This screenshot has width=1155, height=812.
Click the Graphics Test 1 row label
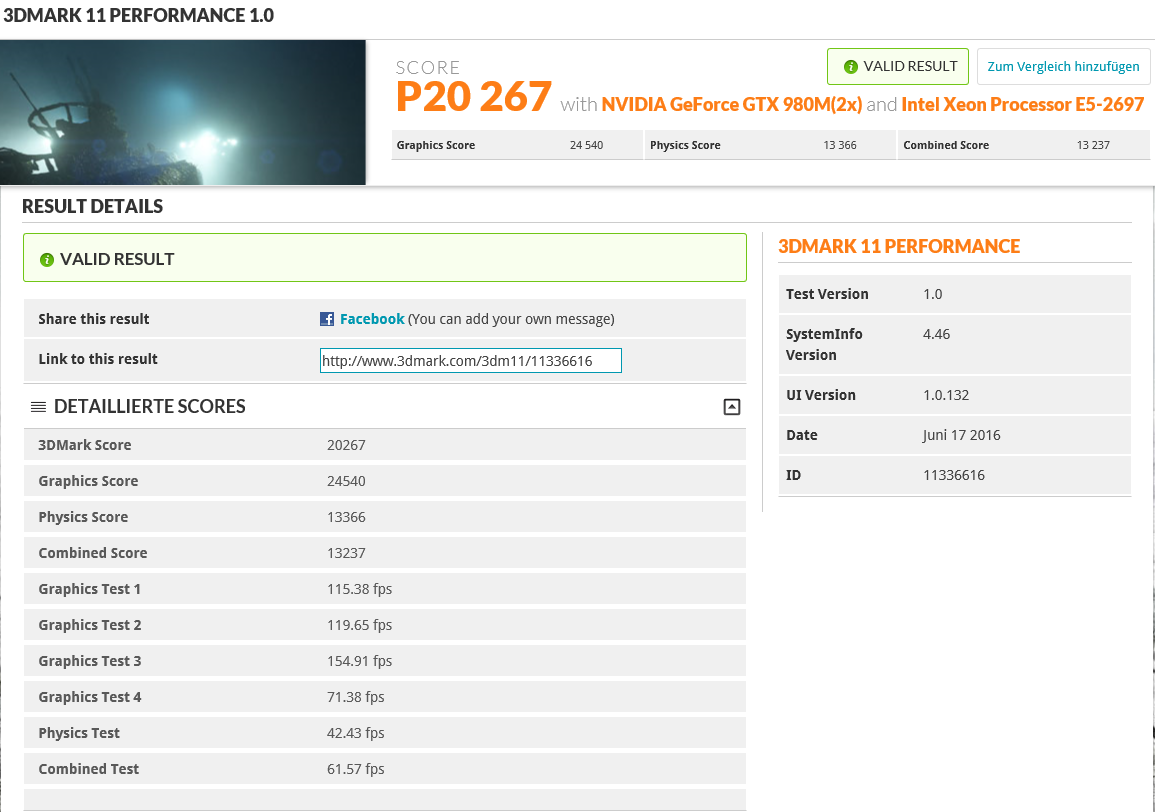[x=89, y=589]
